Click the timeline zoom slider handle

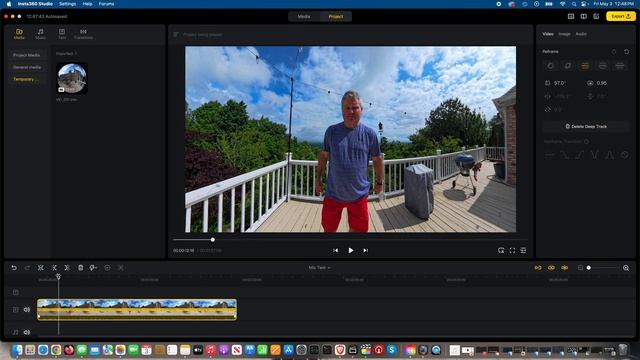click(589, 268)
